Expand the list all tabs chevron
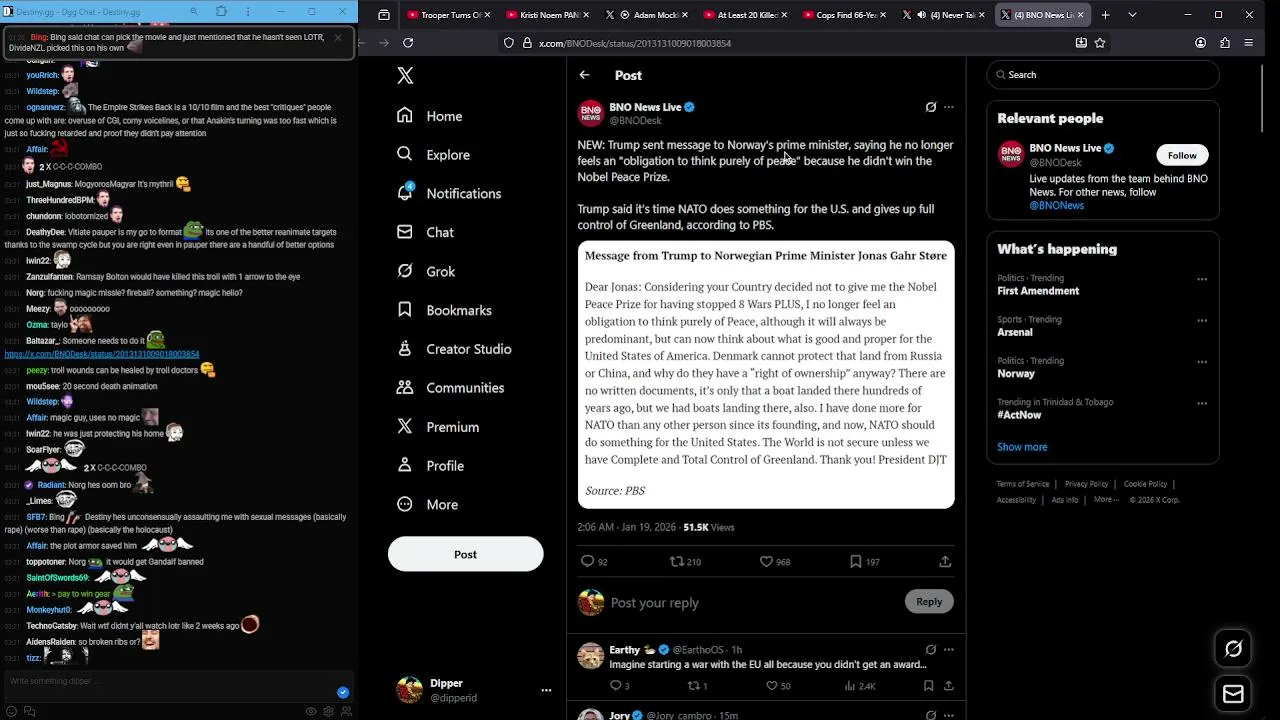This screenshot has height=720, width=1280. [x=1132, y=15]
